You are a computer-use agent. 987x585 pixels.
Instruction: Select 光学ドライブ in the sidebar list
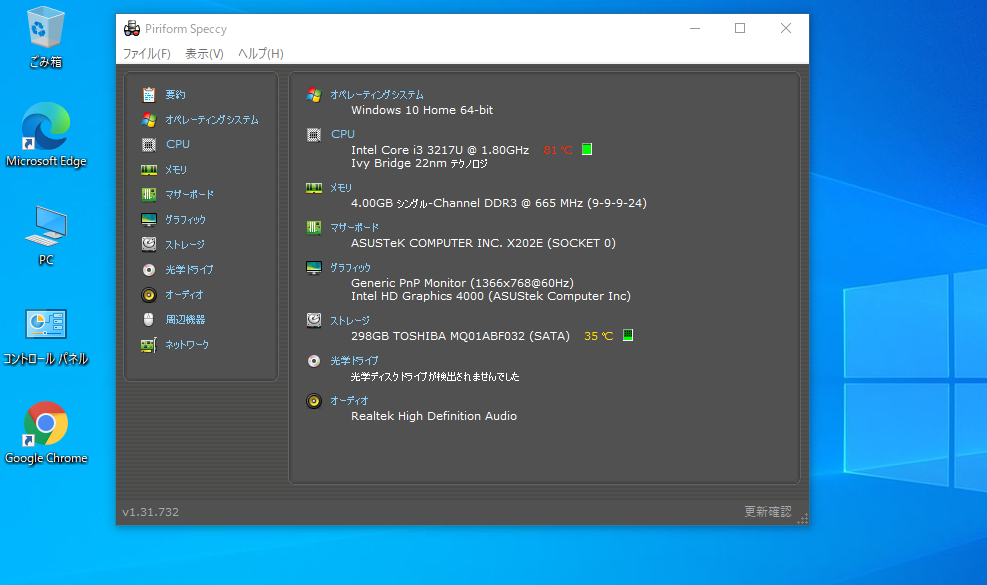click(189, 270)
